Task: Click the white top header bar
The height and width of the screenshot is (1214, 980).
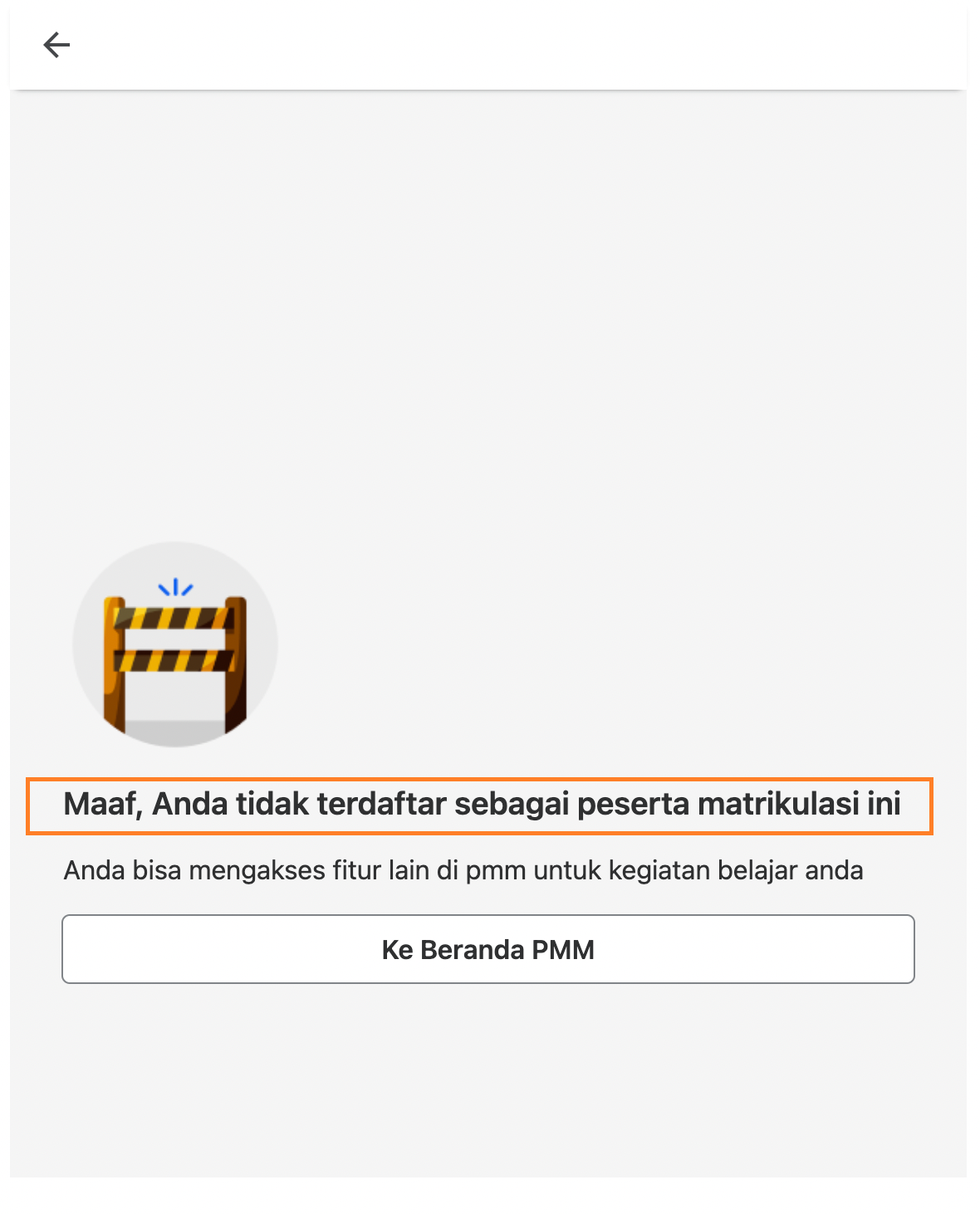Action: click(x=488, y=45)
